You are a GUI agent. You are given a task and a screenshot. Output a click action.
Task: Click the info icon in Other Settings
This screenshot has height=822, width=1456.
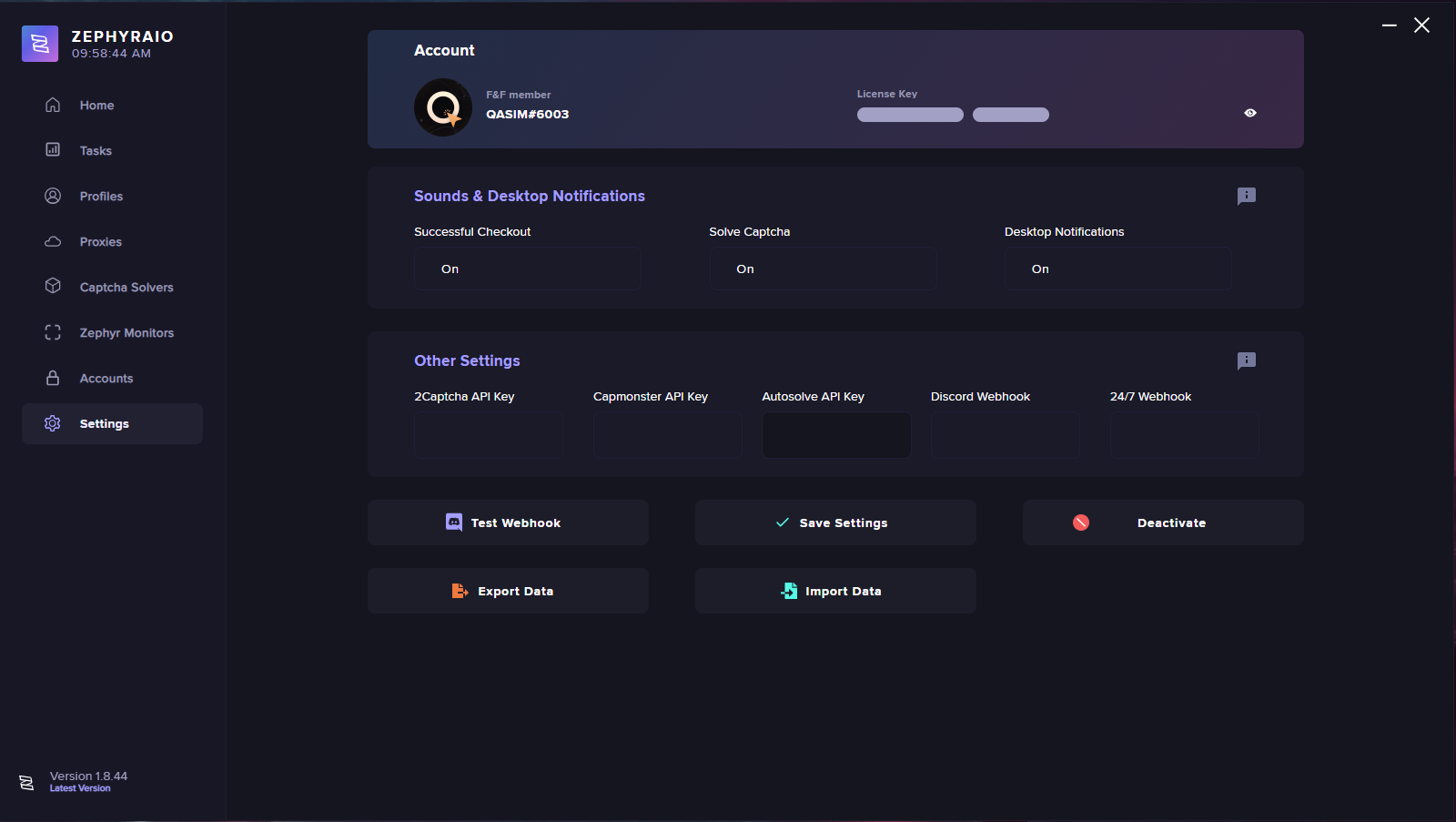pyautogui.click(x=1246, y=360)
